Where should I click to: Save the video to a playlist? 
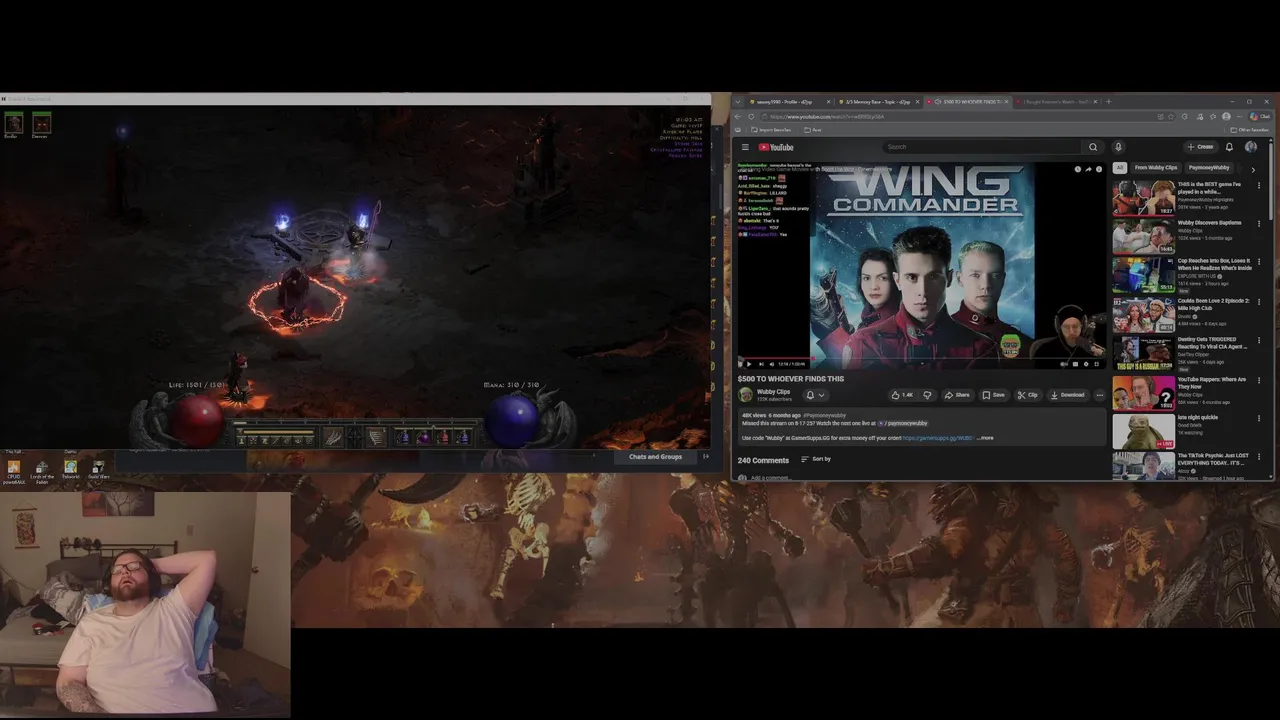(993, 395)
